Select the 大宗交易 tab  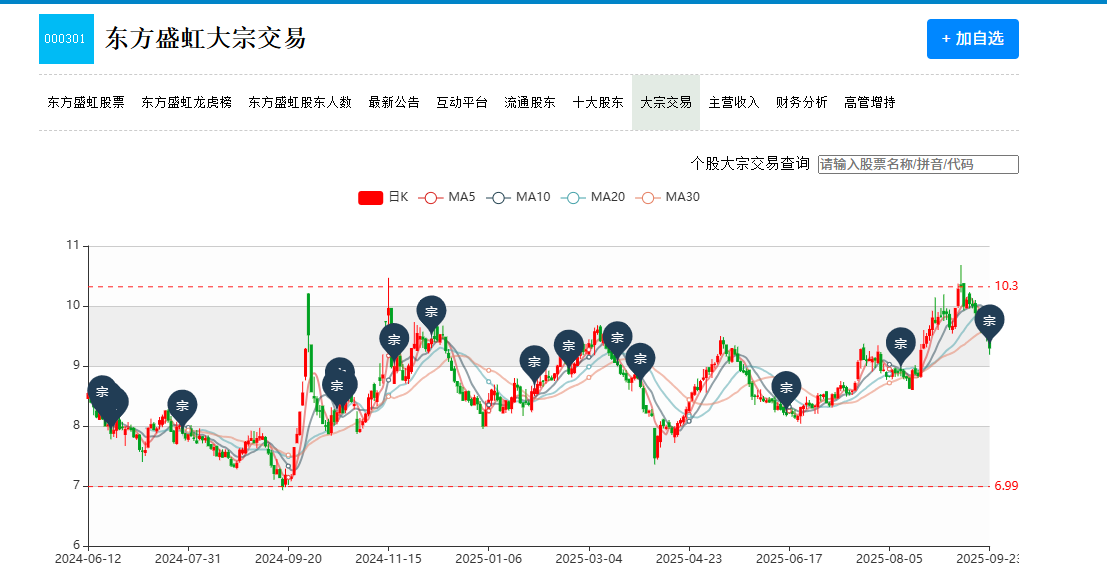tap(666, 102)
